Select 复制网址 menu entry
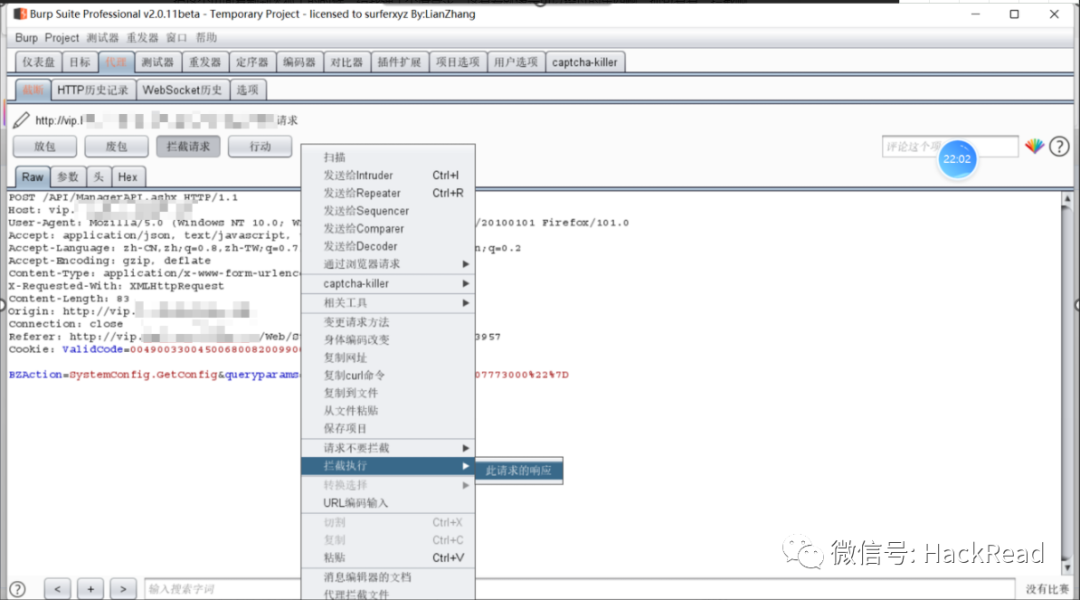 click(388, 358)
